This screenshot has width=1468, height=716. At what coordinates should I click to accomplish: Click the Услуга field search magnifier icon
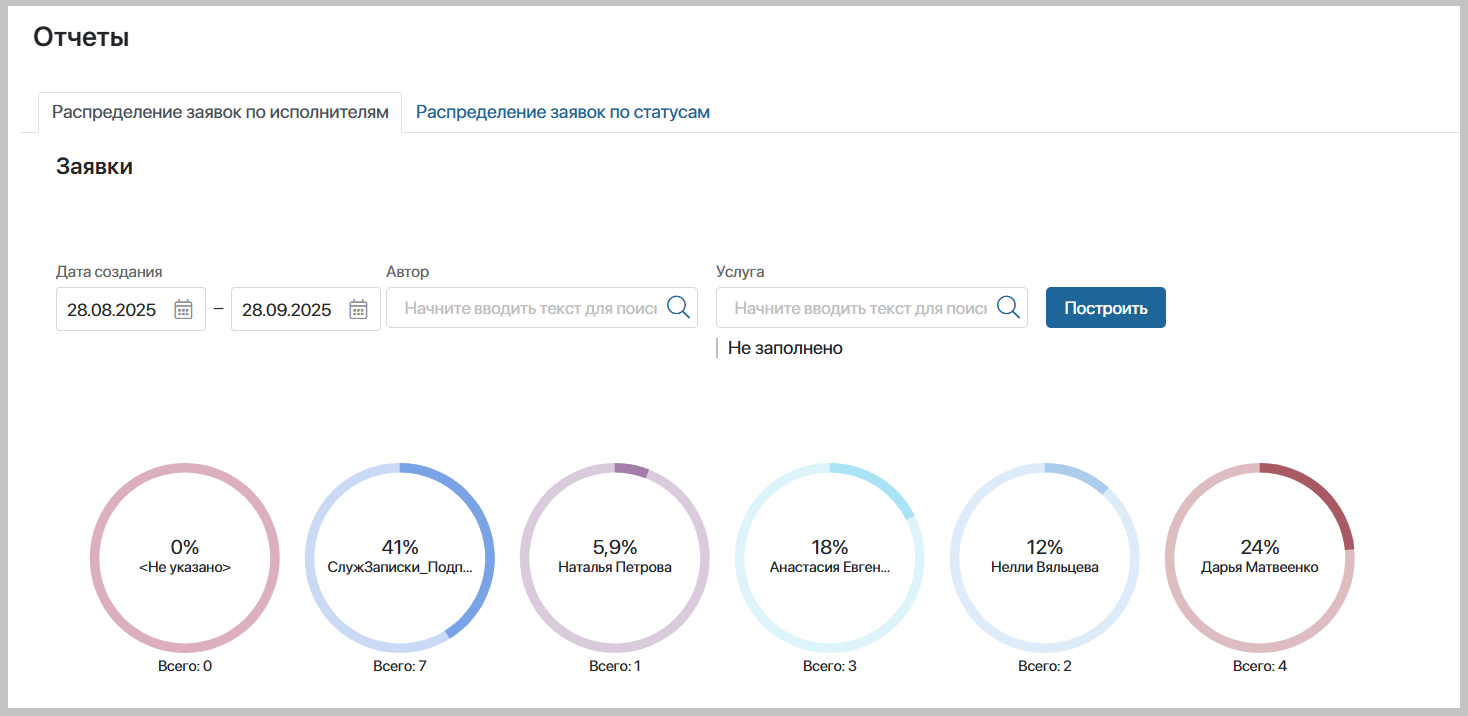coord(1008,308)
